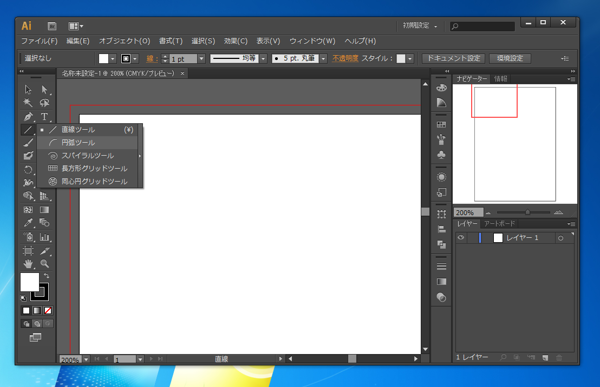Screen dimensions: 600x387
Task: Open the Stroke panel lines icon
Action: pyautogui.click(x=441, y=266)
